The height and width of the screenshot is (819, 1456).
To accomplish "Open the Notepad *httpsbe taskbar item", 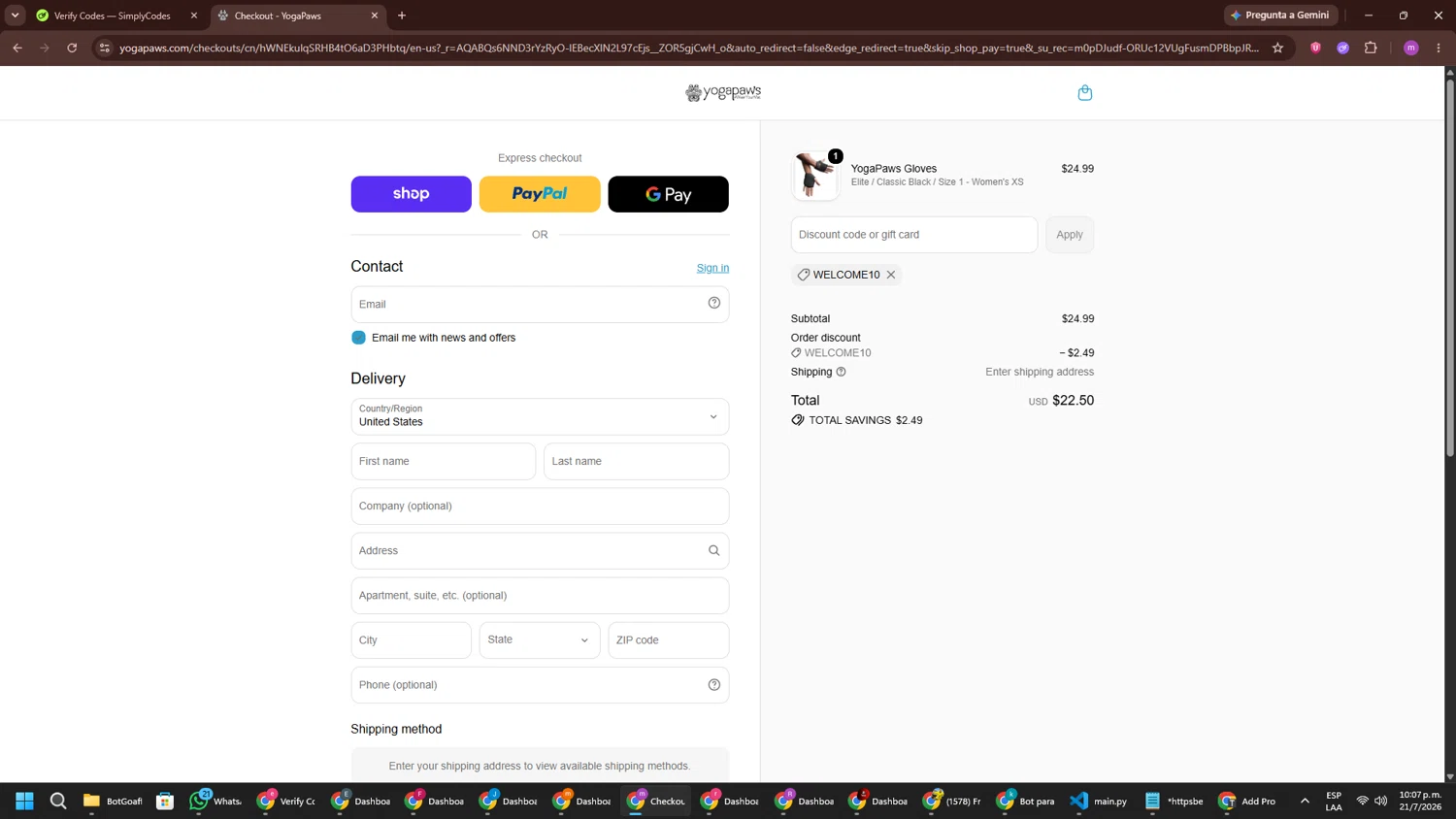I will tap(1174, 801).
